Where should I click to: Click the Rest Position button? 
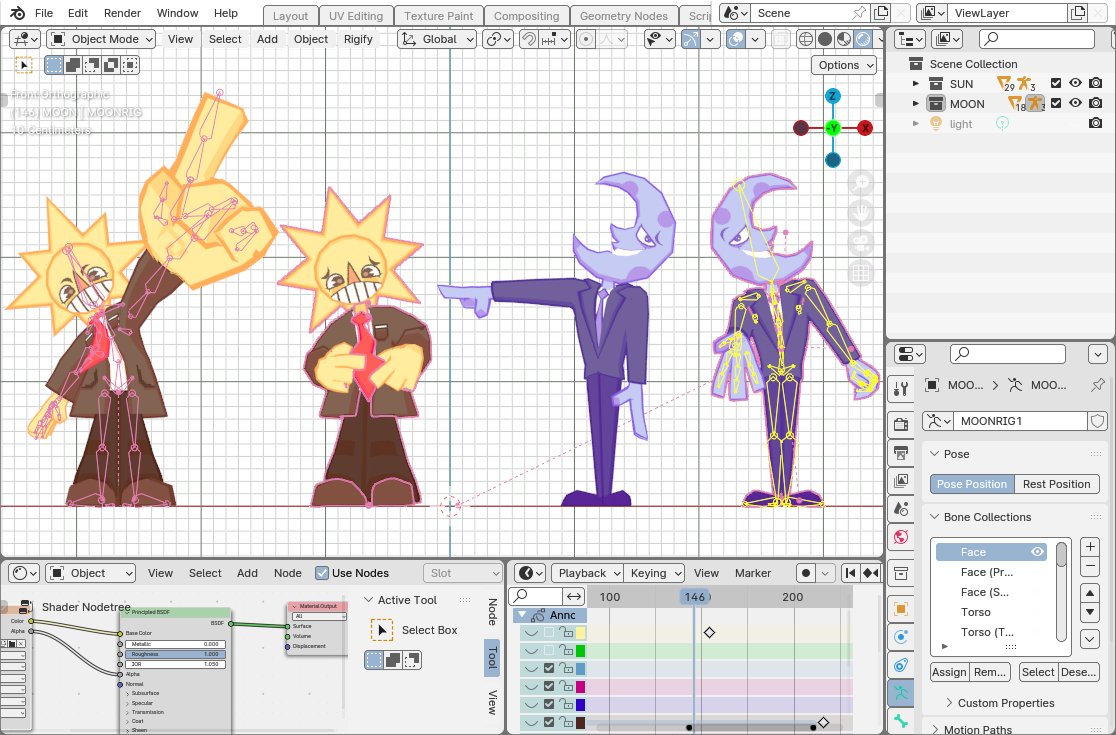1056,484
